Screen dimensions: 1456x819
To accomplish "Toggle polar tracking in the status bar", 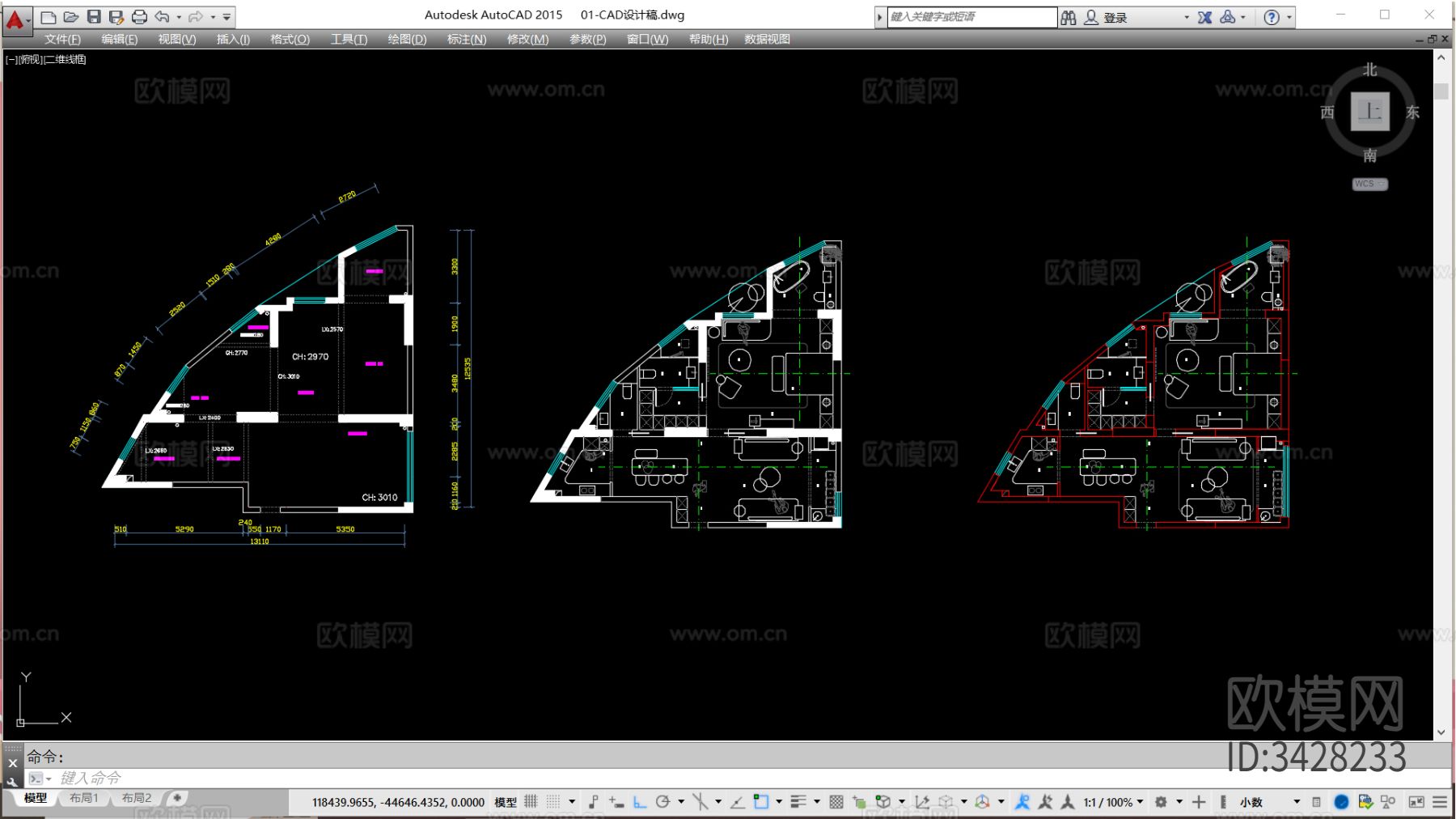I will [x=663, y=802].
